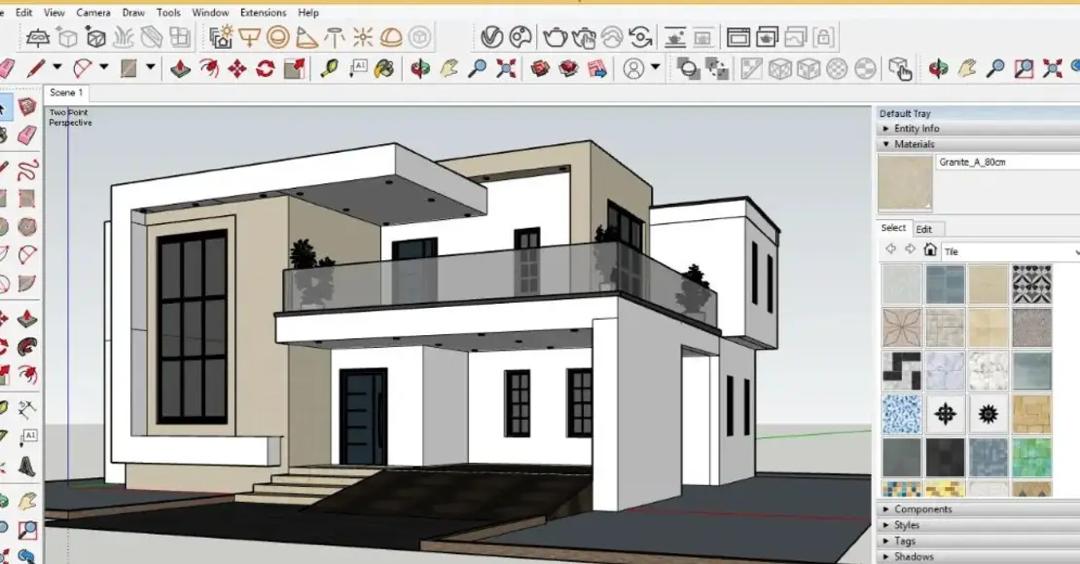
Task: Select the Move tool
Action: (237, 69)
